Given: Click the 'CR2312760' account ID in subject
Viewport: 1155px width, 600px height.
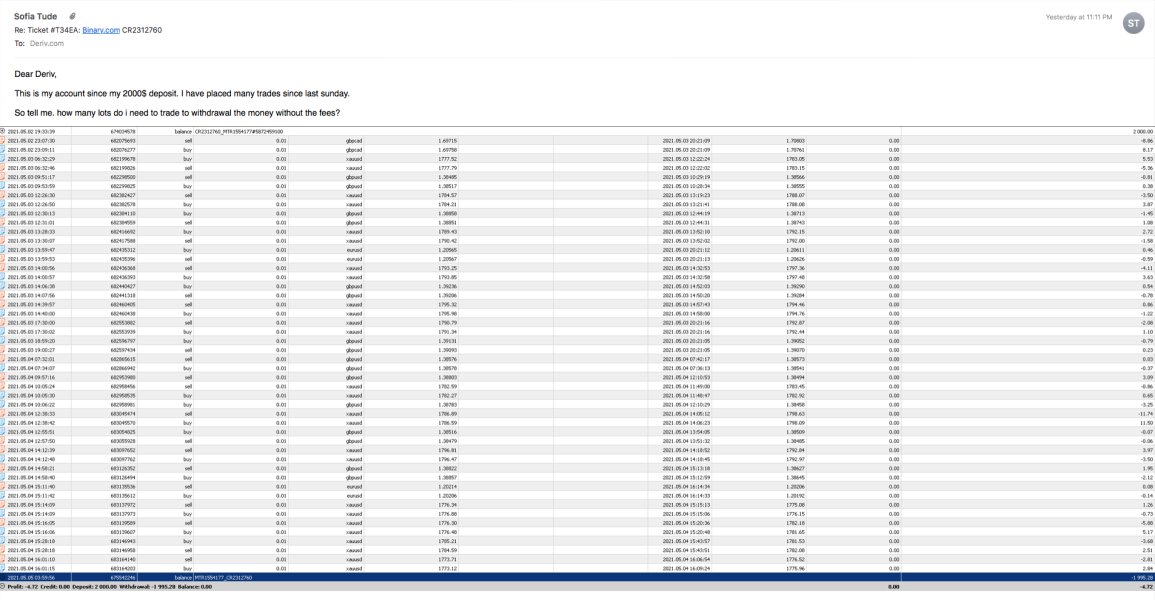Looking at the screenshot, I should [x=142, y=30].
